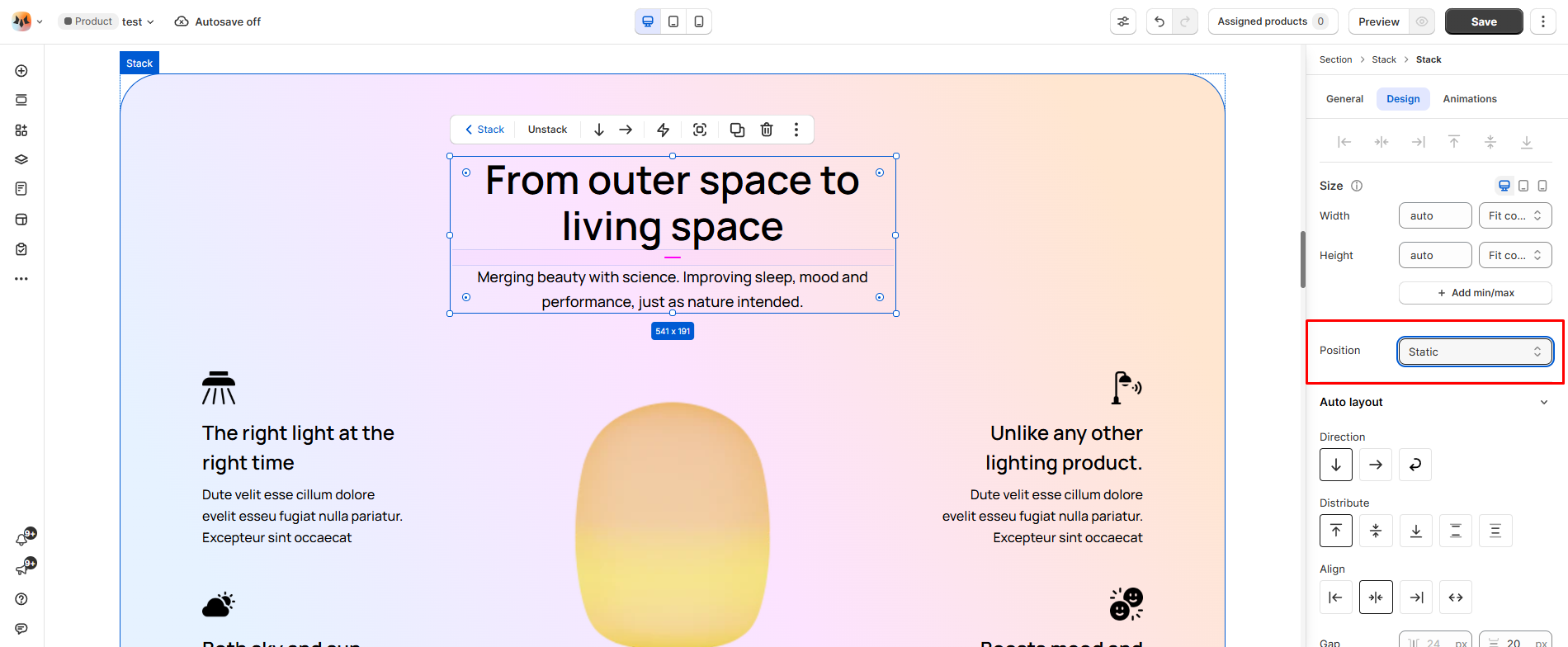Click the duplicate element icon in floating toolbar

coord(737,130)
